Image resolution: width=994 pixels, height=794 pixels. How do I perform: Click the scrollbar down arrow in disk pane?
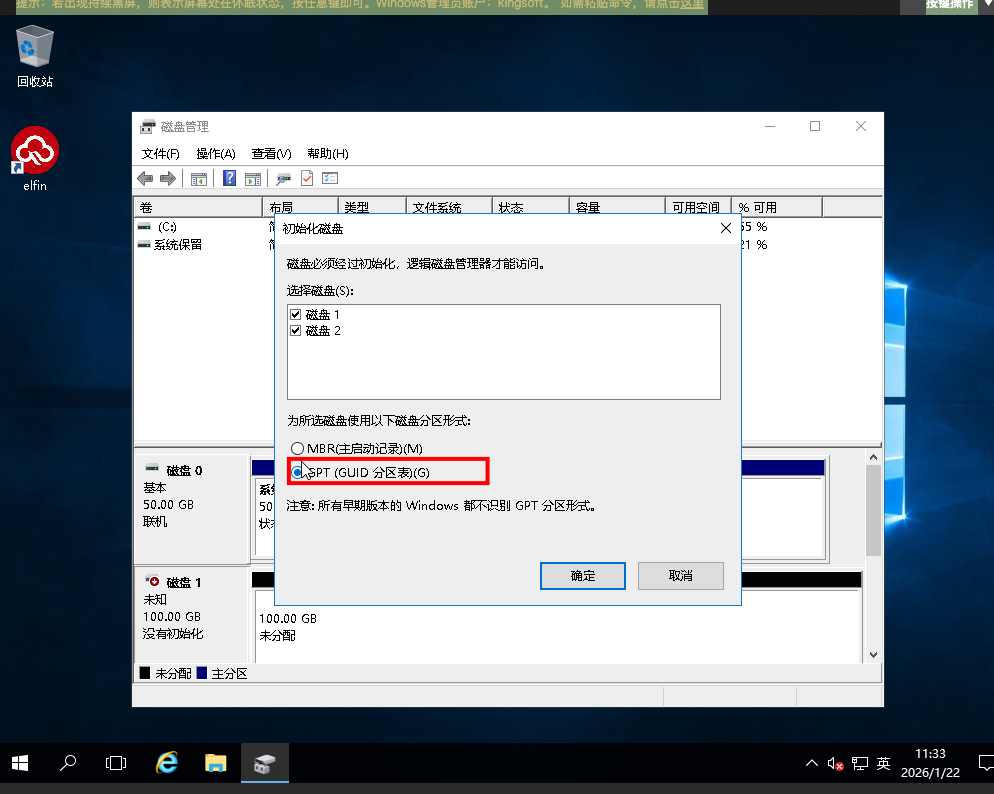[x=874, y=655]
